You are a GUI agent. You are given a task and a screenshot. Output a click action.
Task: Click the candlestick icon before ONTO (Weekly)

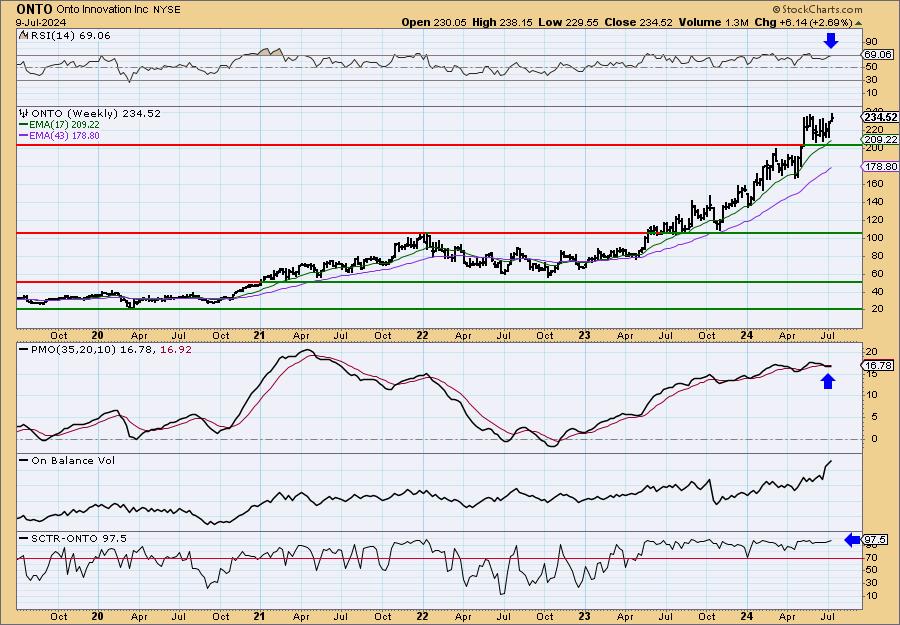tap(24, 113)
